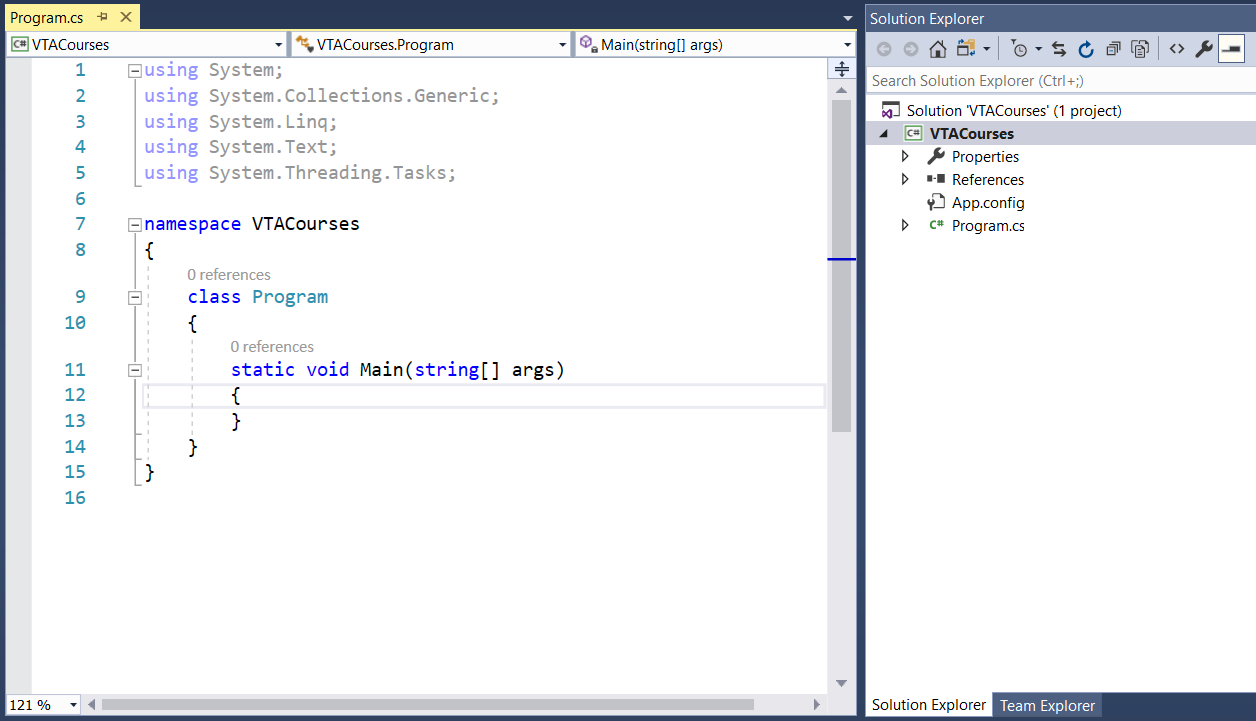1256x721 pixels.
Task: Collapse the VTACourses project node
Action: click(883, 134)
